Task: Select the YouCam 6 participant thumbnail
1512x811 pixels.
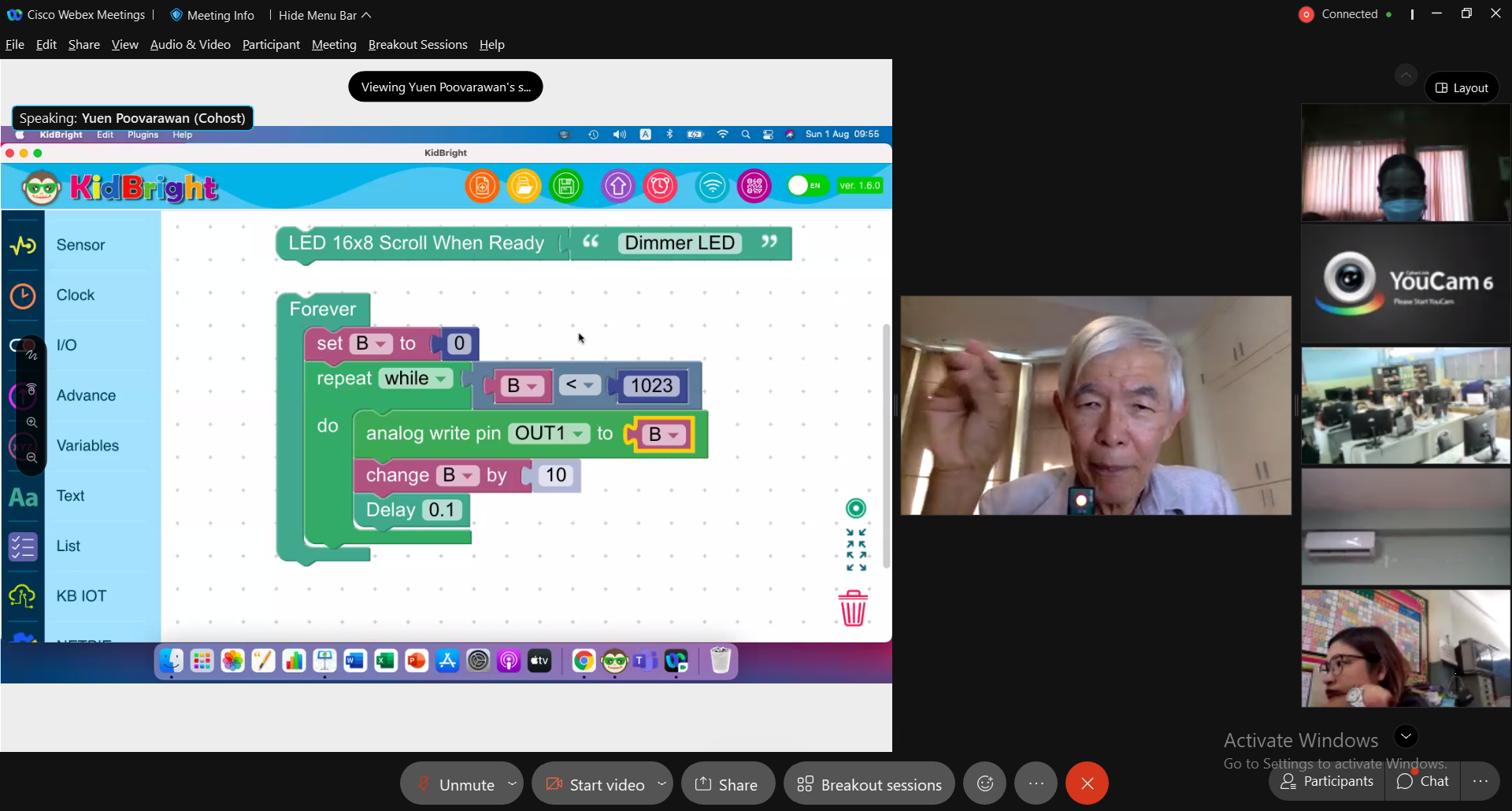Action: 1406,283
